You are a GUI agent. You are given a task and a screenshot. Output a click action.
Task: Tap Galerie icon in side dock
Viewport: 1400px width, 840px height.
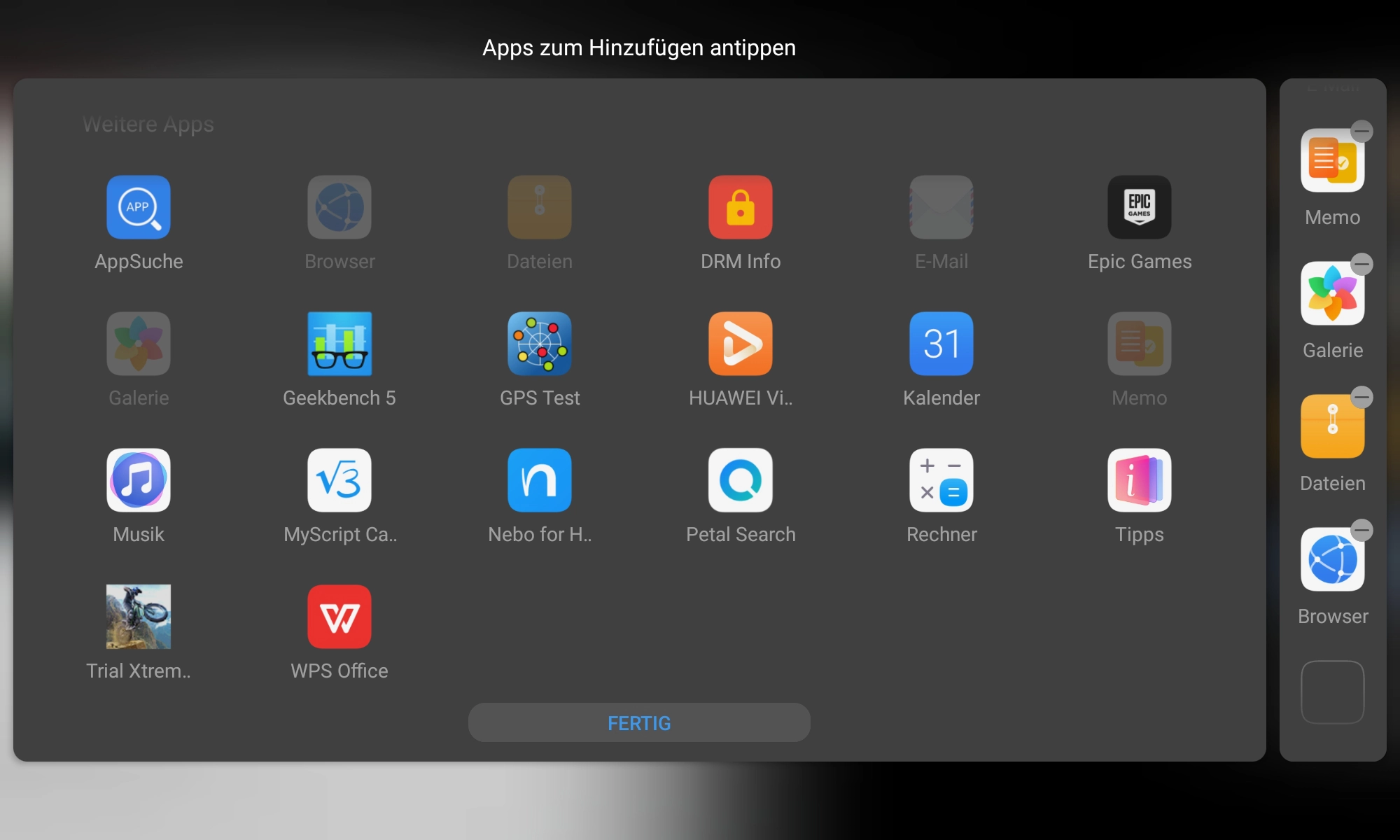(1333, 293)
